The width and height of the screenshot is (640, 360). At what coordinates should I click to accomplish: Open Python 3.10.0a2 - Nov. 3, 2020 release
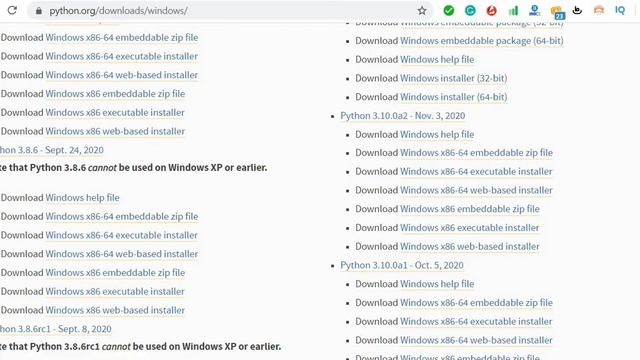(402, 116)
